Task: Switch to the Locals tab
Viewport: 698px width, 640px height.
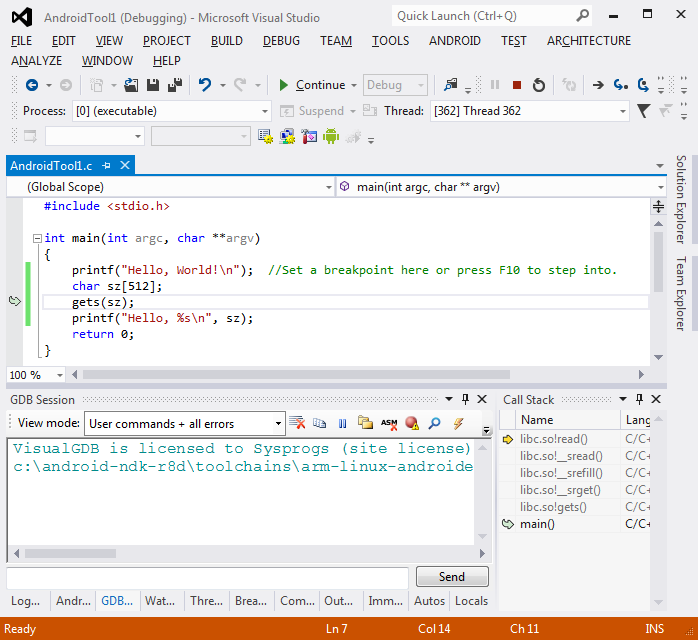Action: pyautogui.click(x=471, y=601)
